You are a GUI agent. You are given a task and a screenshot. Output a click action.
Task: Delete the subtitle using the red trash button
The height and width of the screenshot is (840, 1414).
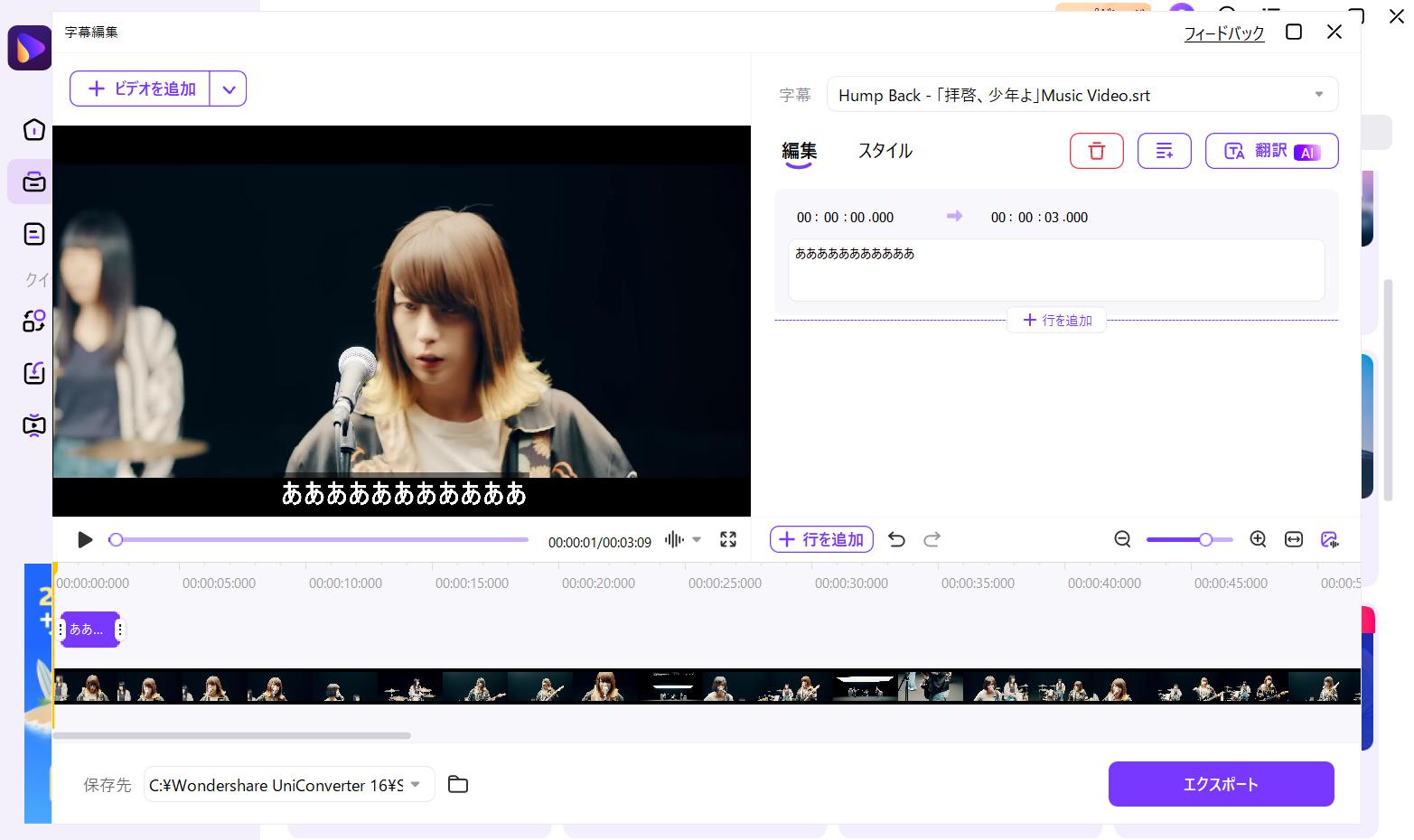click(x=1096, y=151)
